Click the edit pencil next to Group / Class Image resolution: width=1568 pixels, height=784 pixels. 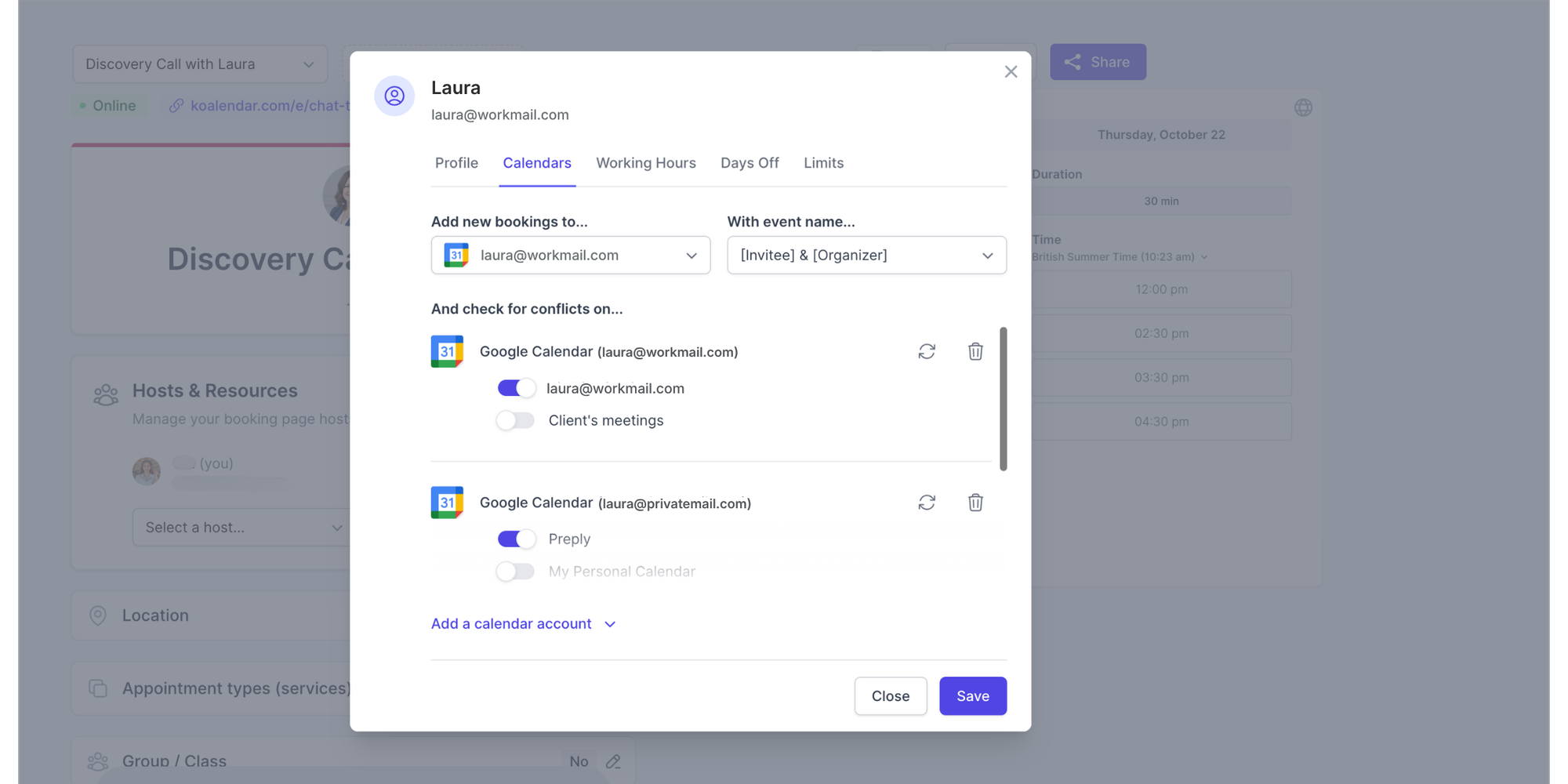coord(613,761)
